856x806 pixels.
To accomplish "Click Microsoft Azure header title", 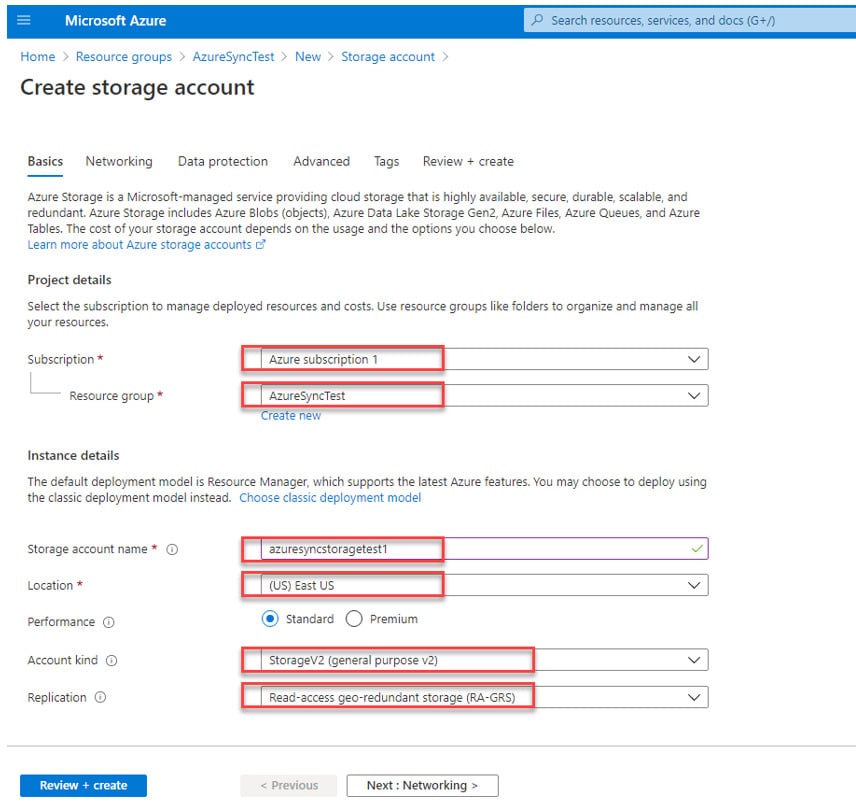I will 116,21.
